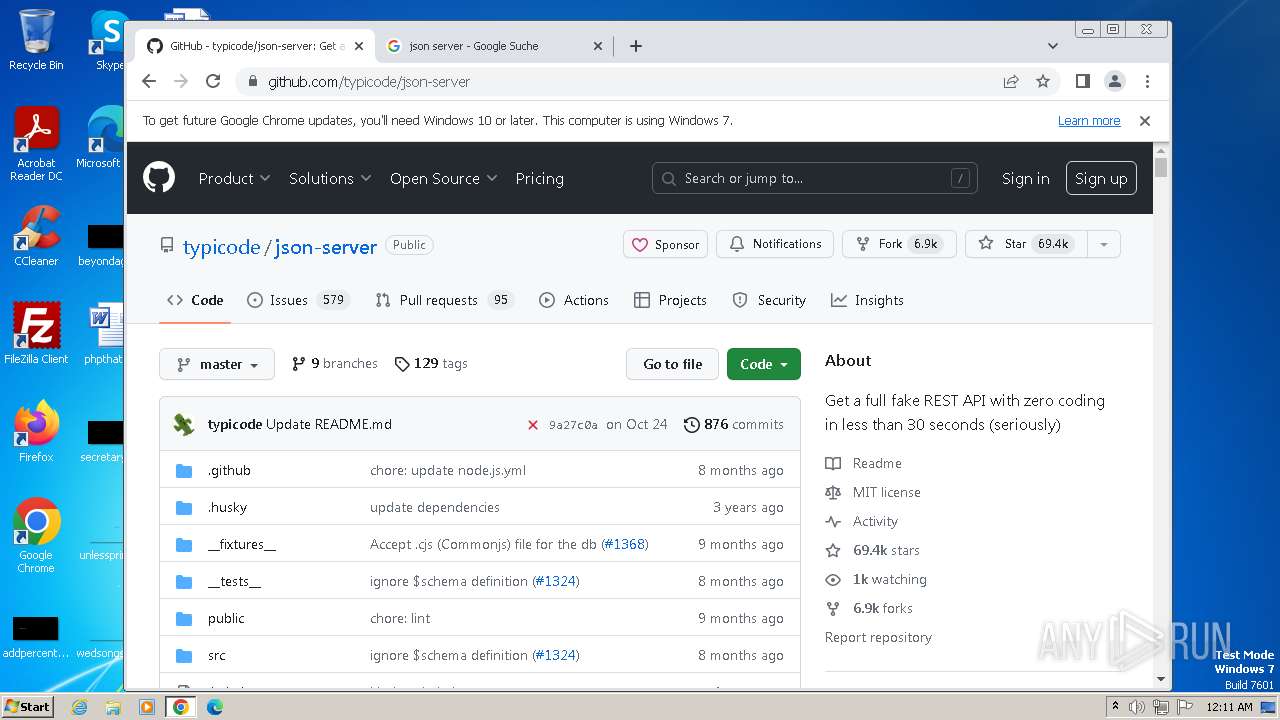
Task: Expand the Open Source dropdown menu
Action: (x=444, y=178)
